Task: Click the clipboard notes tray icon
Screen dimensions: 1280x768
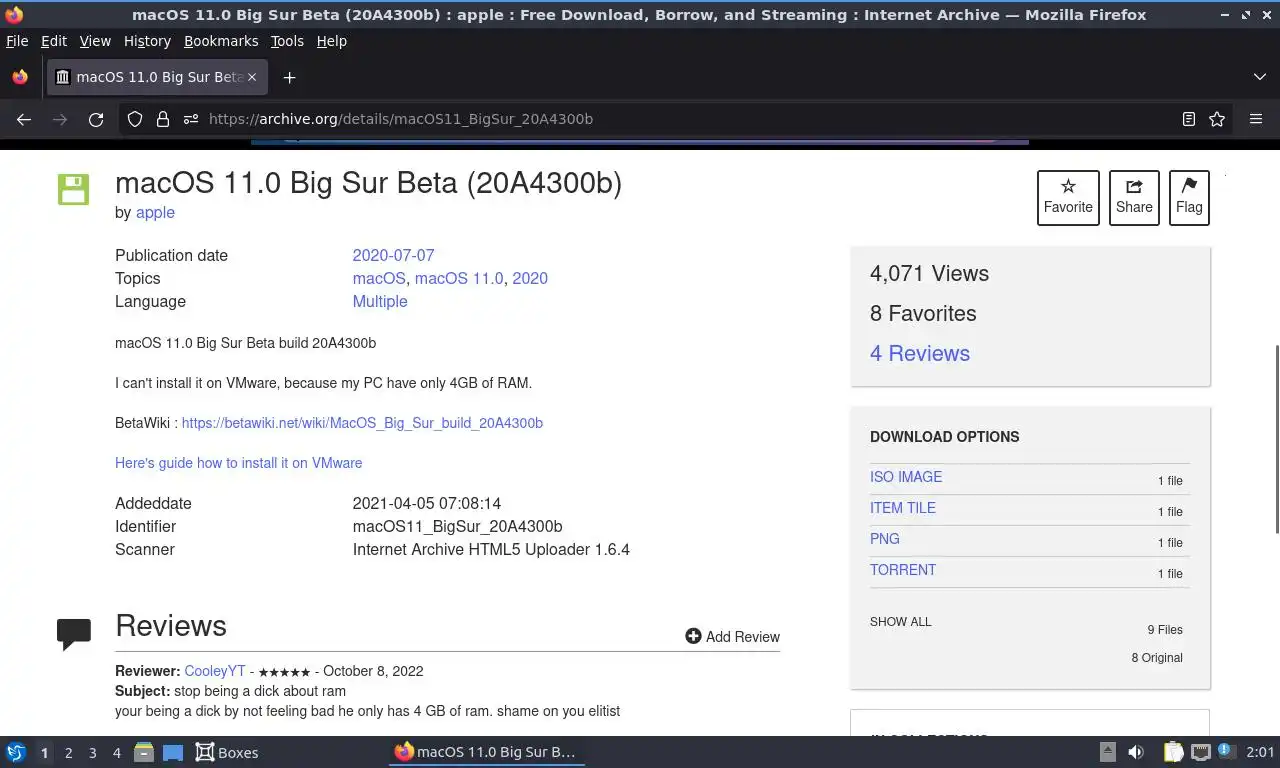Action: coord(1173,752)
